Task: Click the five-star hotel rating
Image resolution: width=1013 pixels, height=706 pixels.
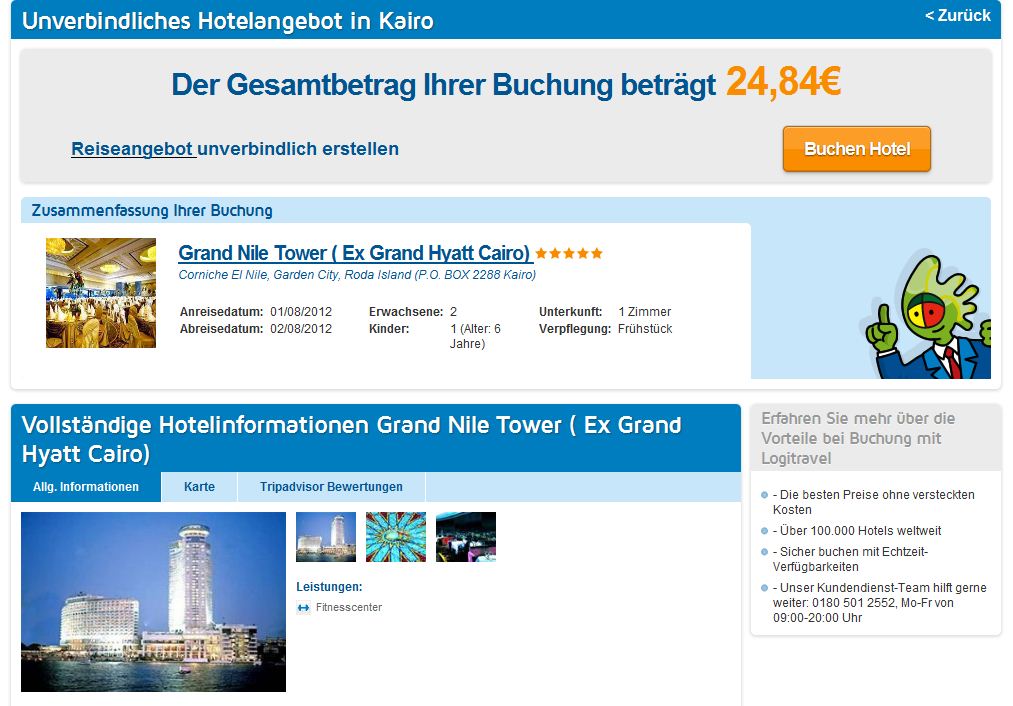Action: pyautogui.click(x=569, y=253)
